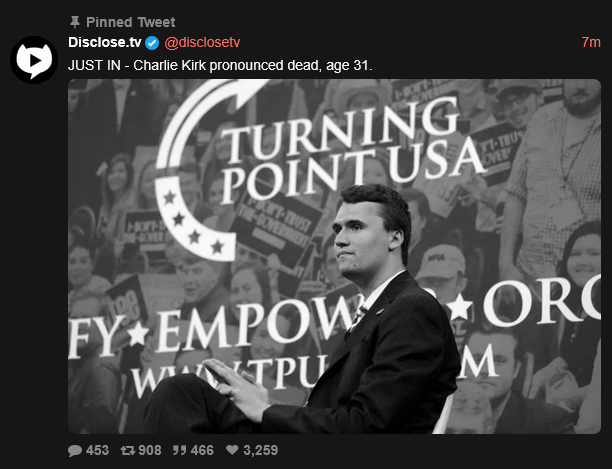Viewport: 612px width, 469px height.
Task: Click the JUST IN tweet text
Action: pyautogui.click(x=220, y=66)
